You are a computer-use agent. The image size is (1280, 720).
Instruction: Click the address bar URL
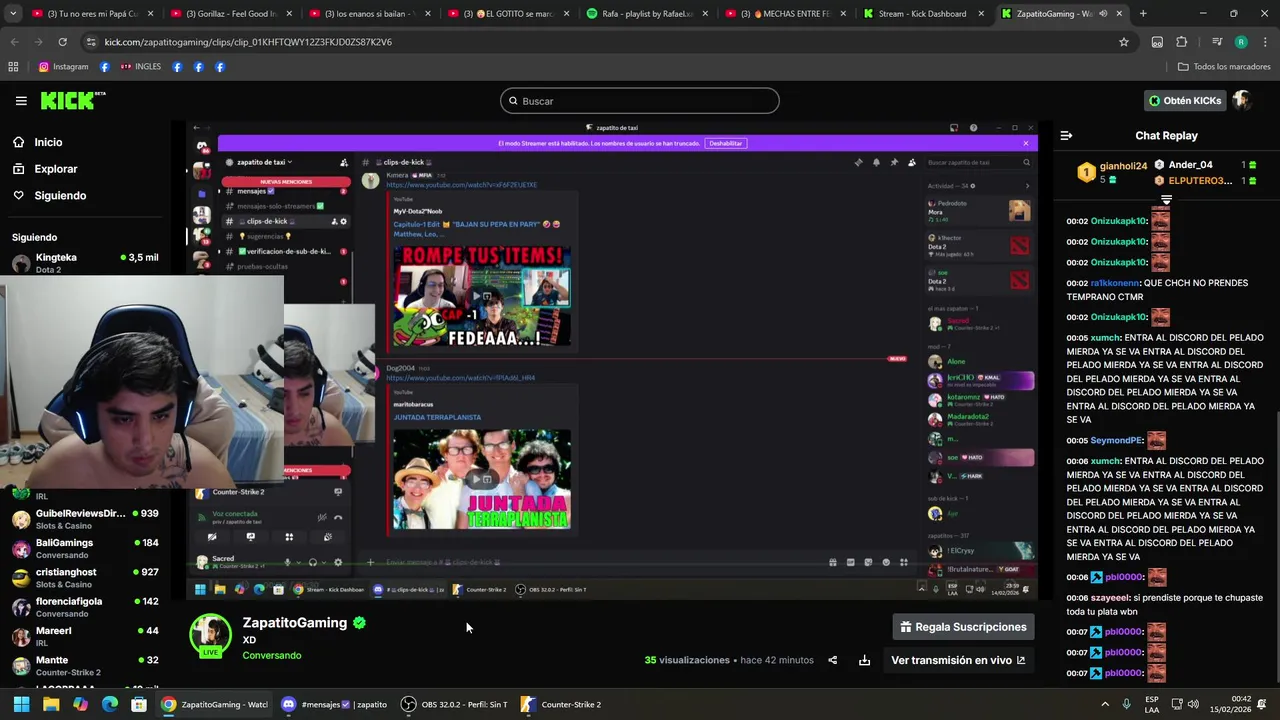[x=248, y=42]
